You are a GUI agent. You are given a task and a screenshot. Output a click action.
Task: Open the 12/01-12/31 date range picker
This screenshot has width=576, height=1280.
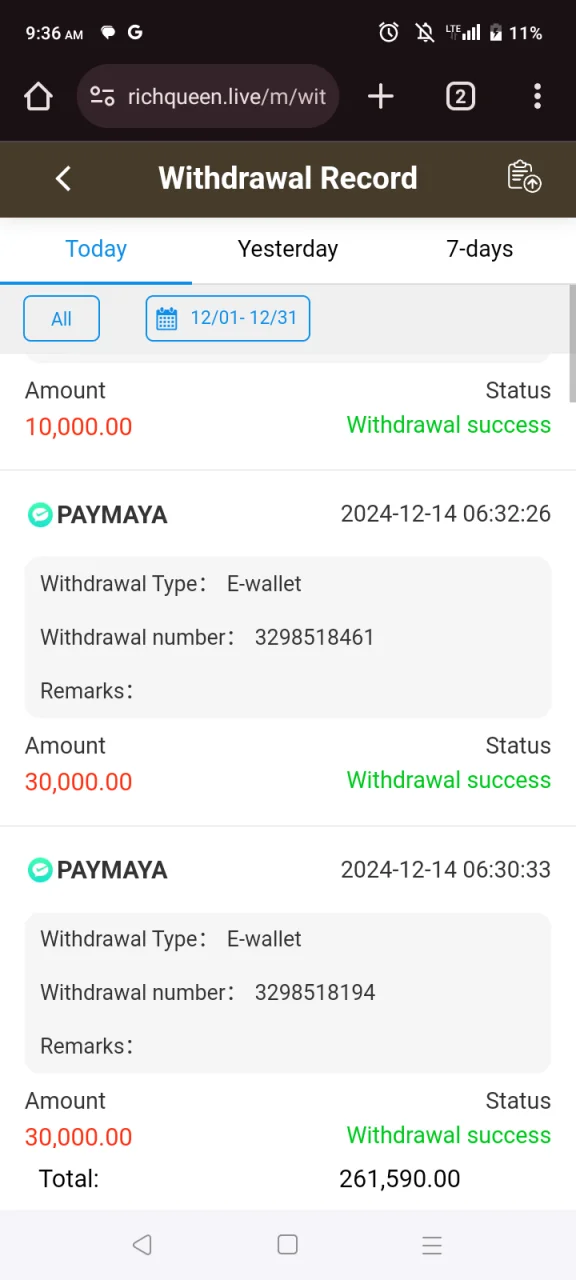coord(228,319)
